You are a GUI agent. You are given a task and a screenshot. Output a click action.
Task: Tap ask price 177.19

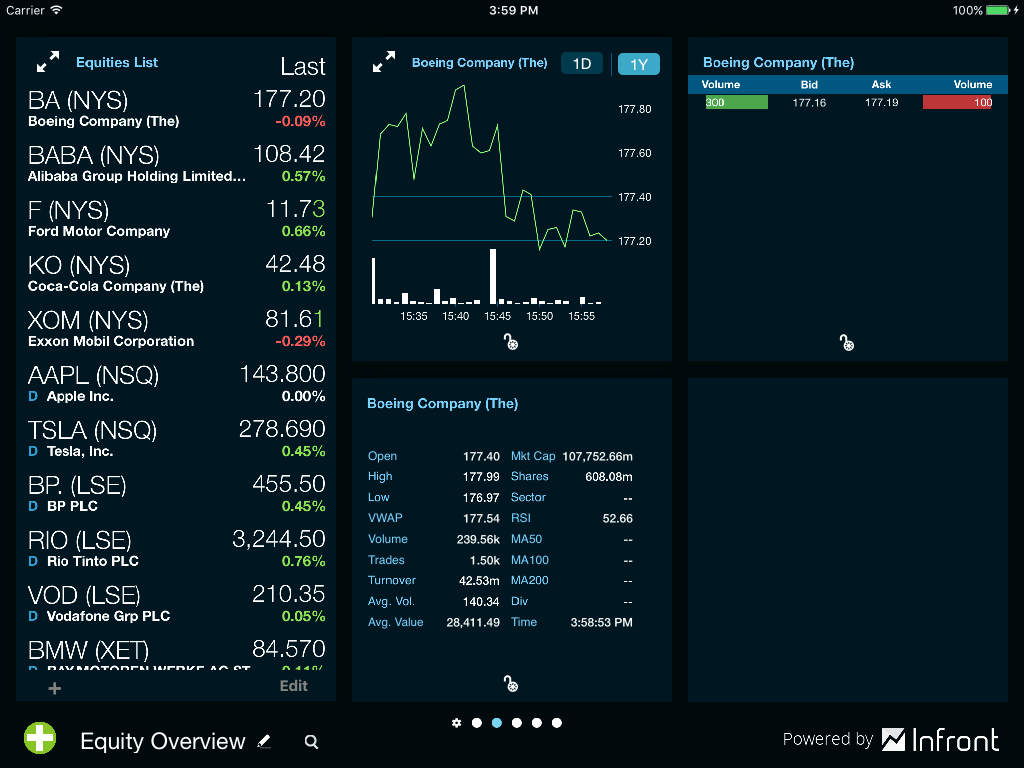pyautogui.click(x=882, y=103)
